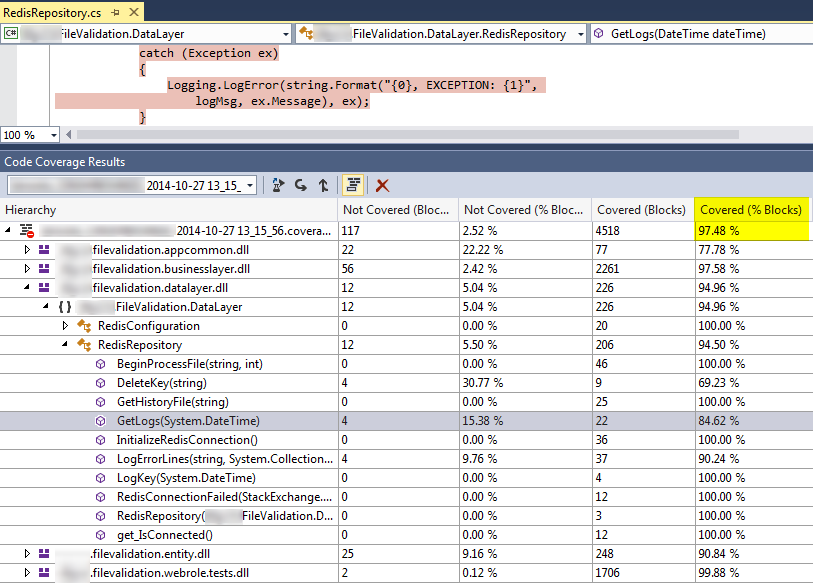
Task: Click the Merge Results toolbar icon
Action: (322, 185)
